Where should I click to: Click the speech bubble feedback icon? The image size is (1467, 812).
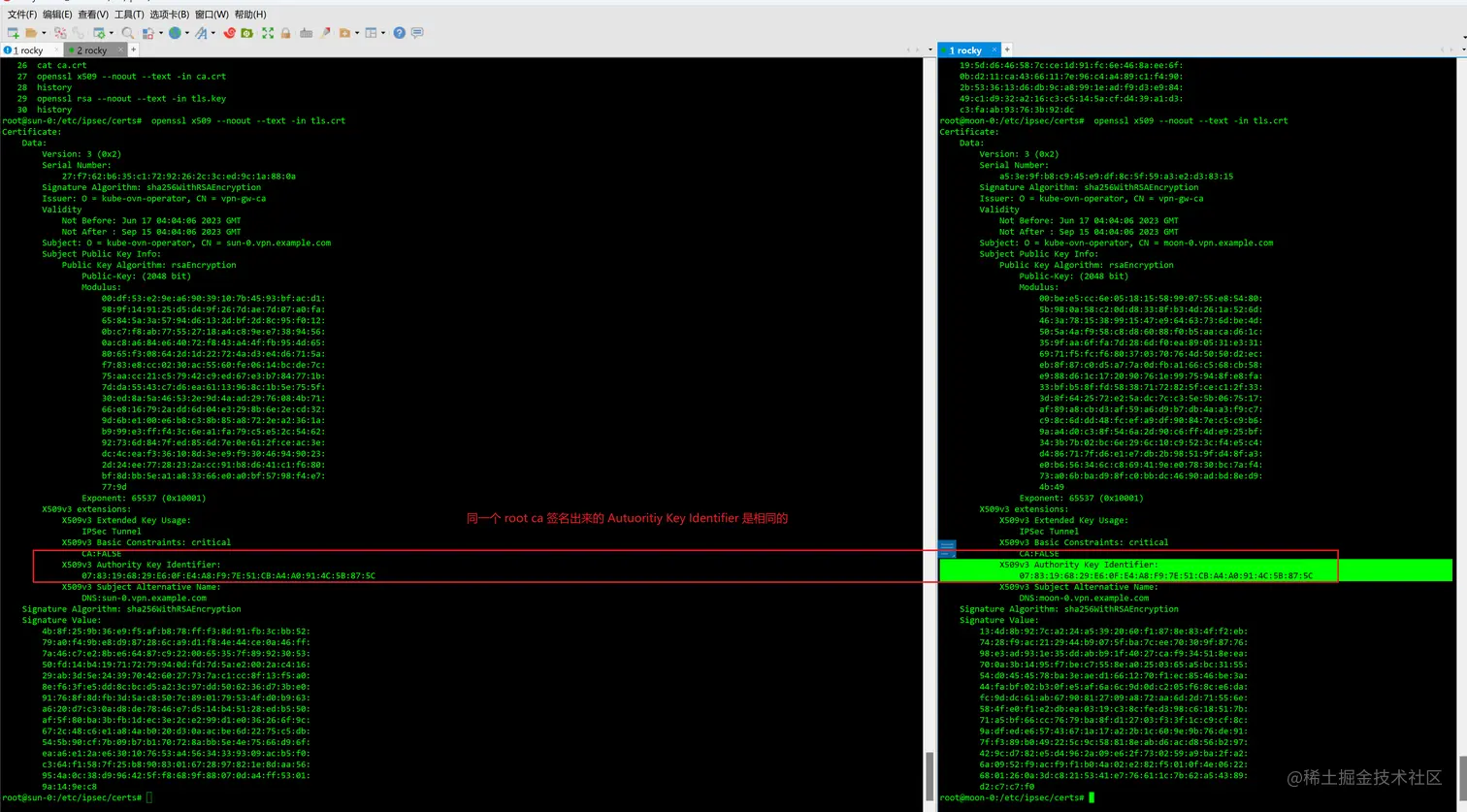417,33
